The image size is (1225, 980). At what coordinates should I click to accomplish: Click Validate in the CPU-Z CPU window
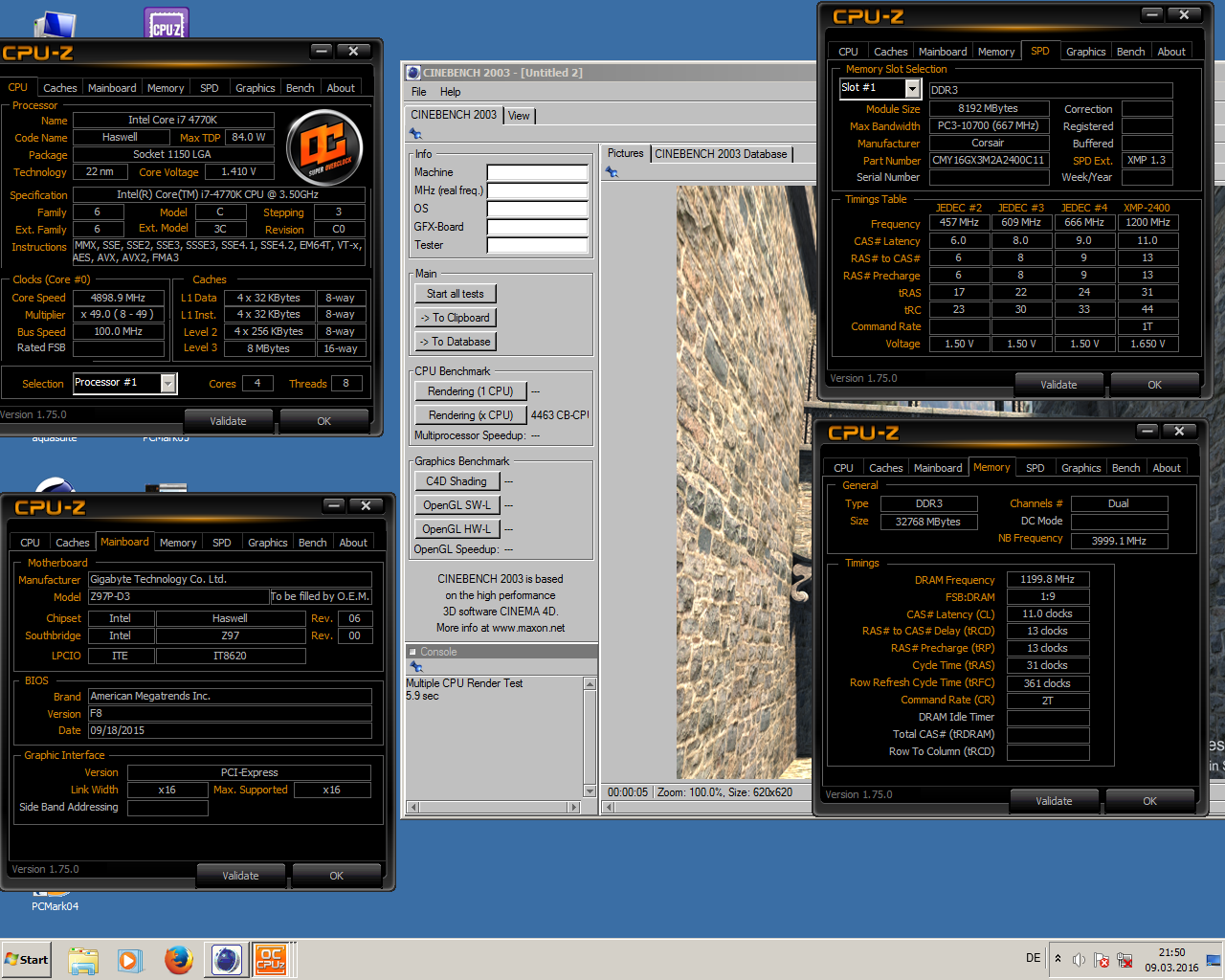click(x=228, y=421)
